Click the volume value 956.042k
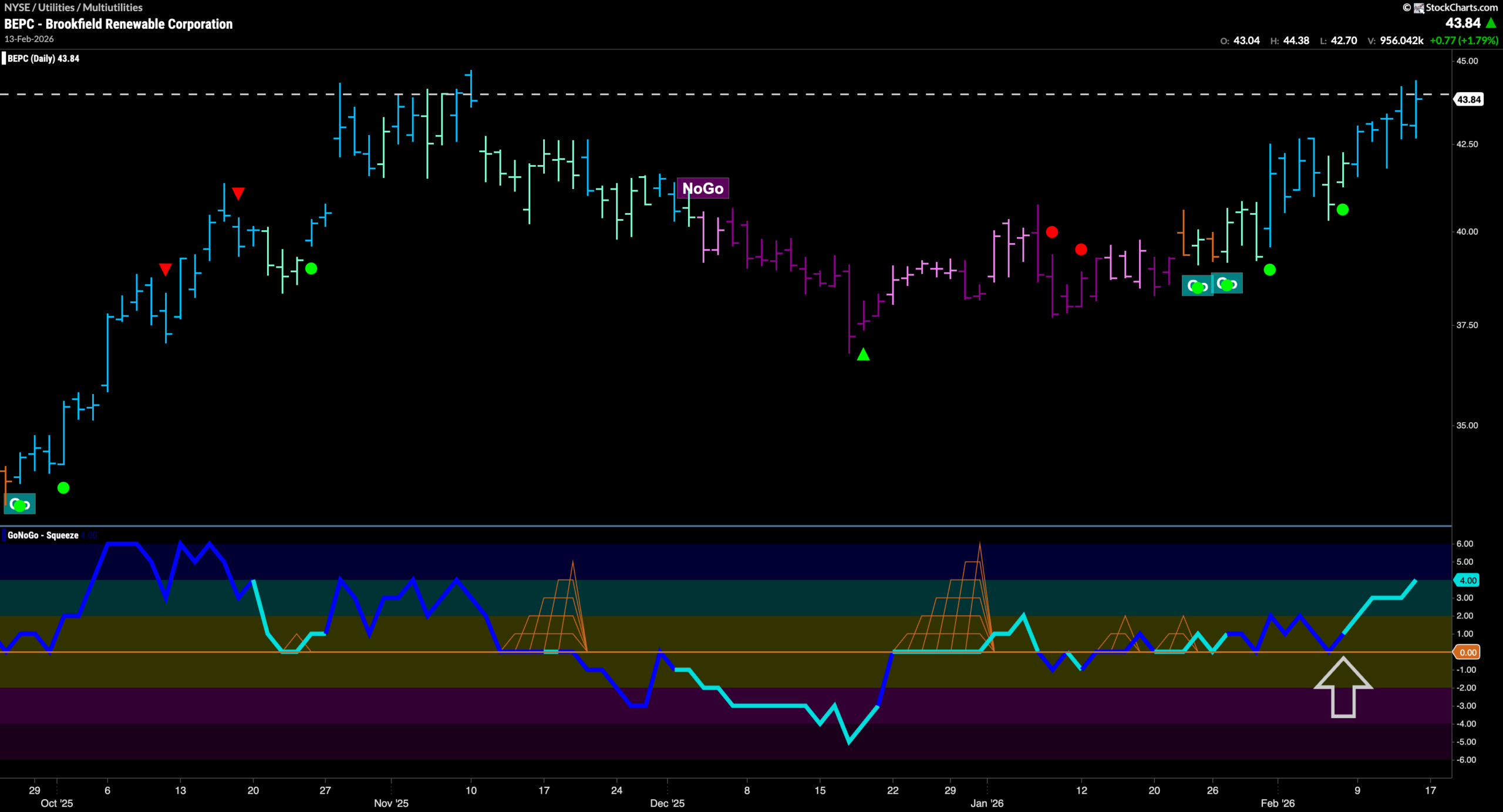The height and width of the screenshot is (812, 1503). (x=1401, y=41)
